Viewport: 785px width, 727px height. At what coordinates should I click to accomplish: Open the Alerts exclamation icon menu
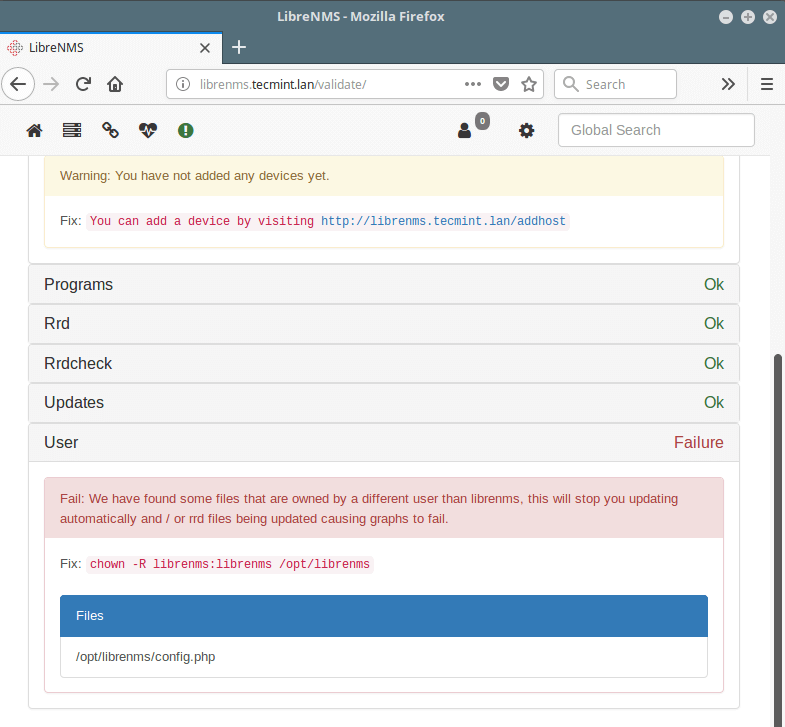186,131
